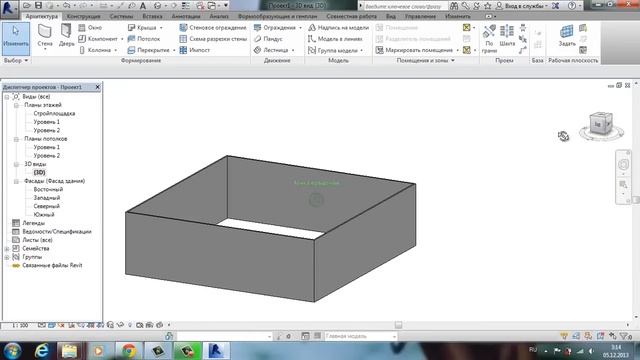Screen dimensions: 640x360
Task: Expand the Группы tree node
Action: (x=7, y=257)
